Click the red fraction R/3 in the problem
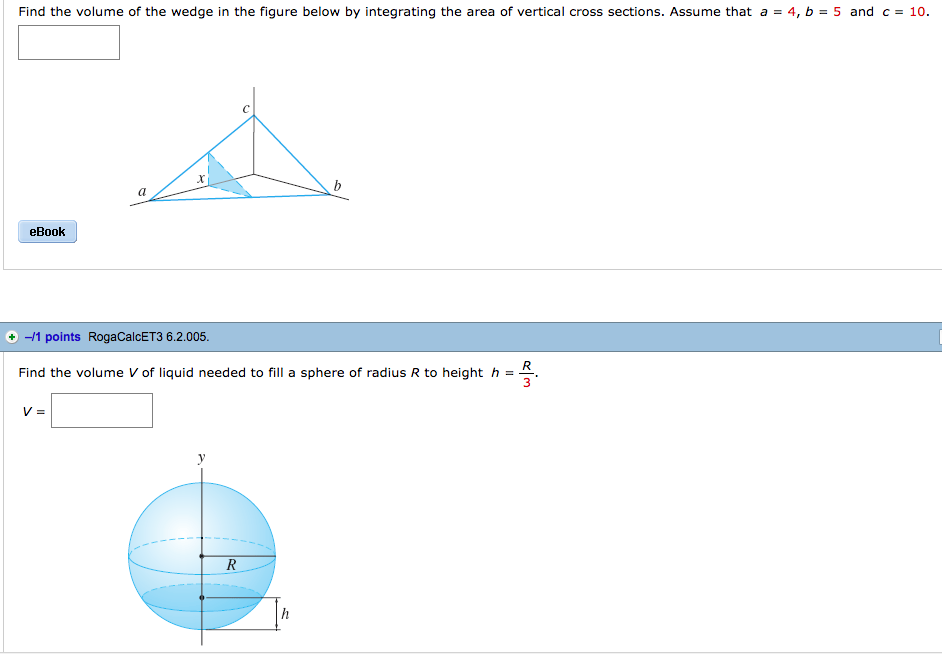Viewport: 942px width, 654px height. point(524,371)
